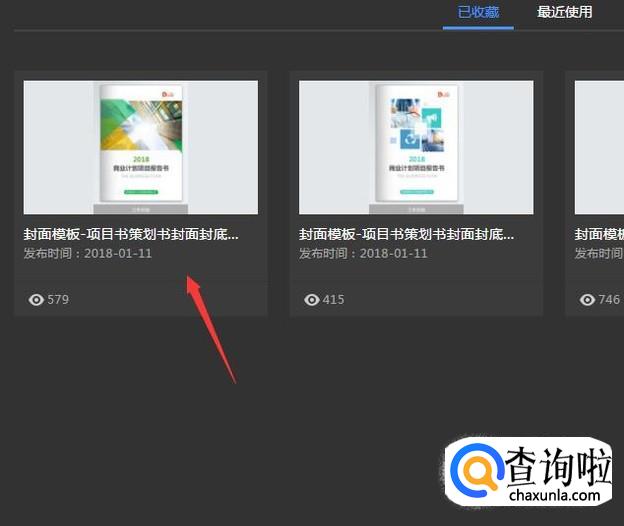
Task: Click the third card's cut-off title
Action: click(x=598, y=234)
